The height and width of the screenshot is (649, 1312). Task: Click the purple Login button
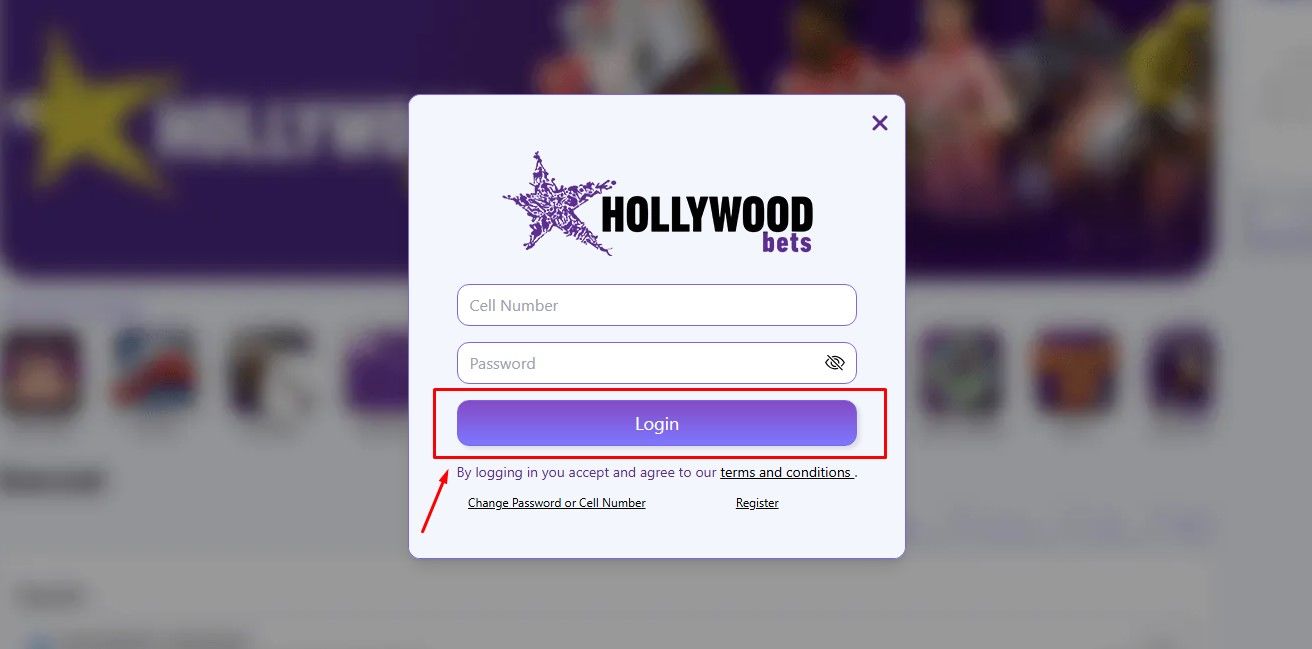coord(657,423)
